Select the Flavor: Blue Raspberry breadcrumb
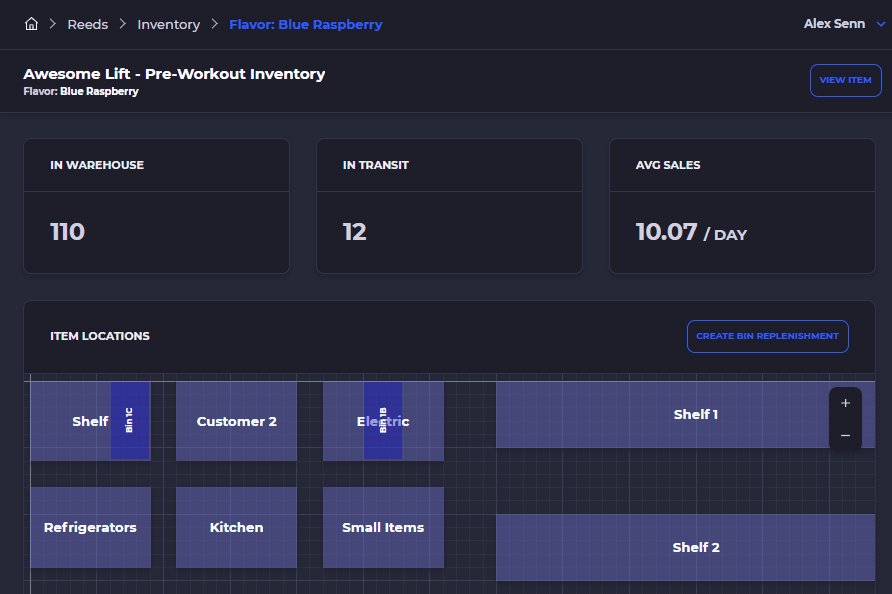Screen dimensions: 892x594 tap(305, 24)
